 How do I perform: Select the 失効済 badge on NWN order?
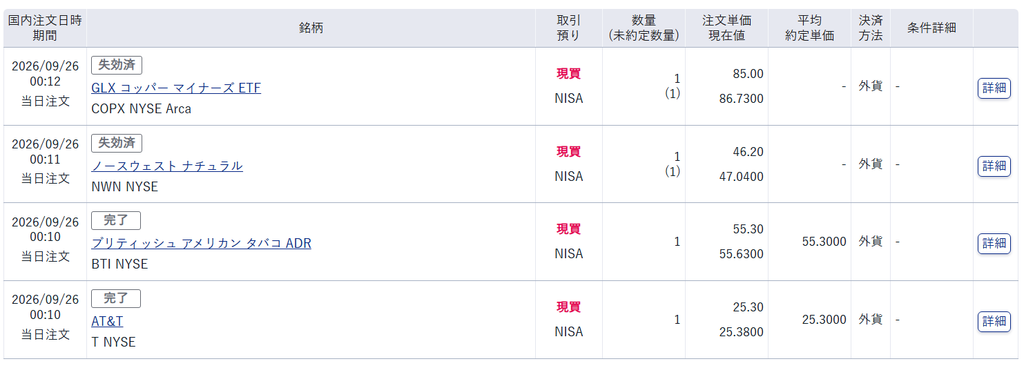click(117, 143)
